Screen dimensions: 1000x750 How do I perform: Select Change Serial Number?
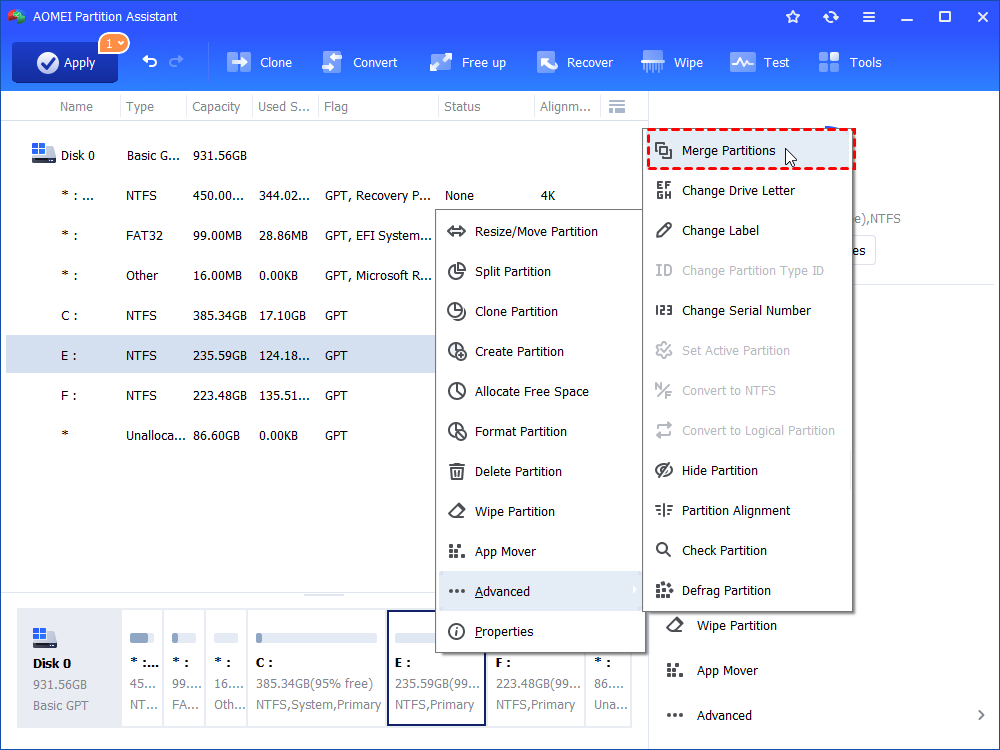(x=747, y=311)
